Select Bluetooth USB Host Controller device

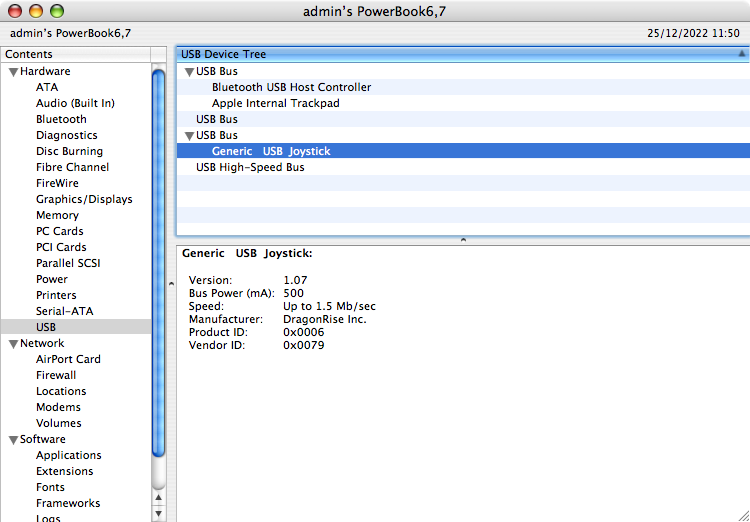(x=291, y=87)
